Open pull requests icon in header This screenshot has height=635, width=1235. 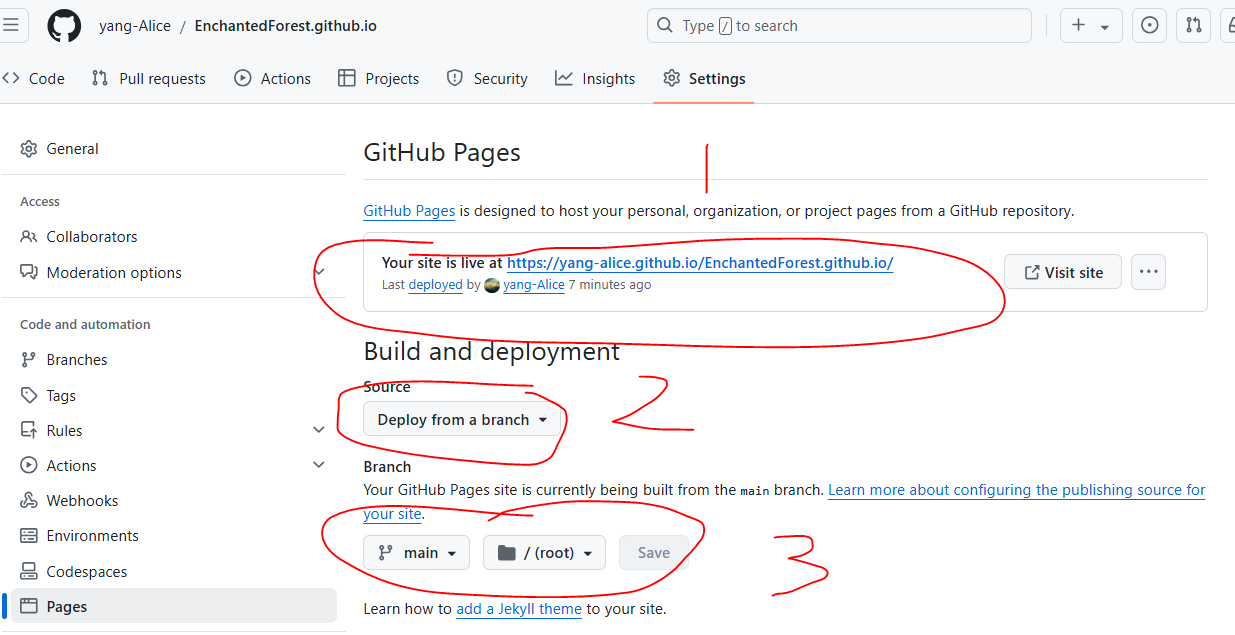(1193, 26)
